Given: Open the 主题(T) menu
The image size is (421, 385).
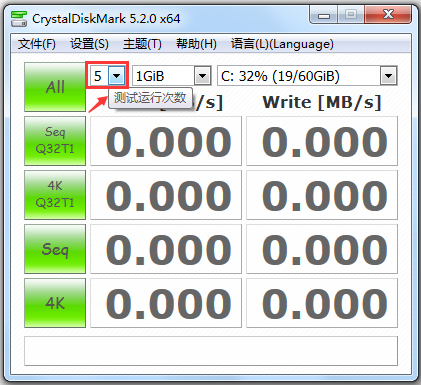Looking at the screenshot, I should 142,44.
